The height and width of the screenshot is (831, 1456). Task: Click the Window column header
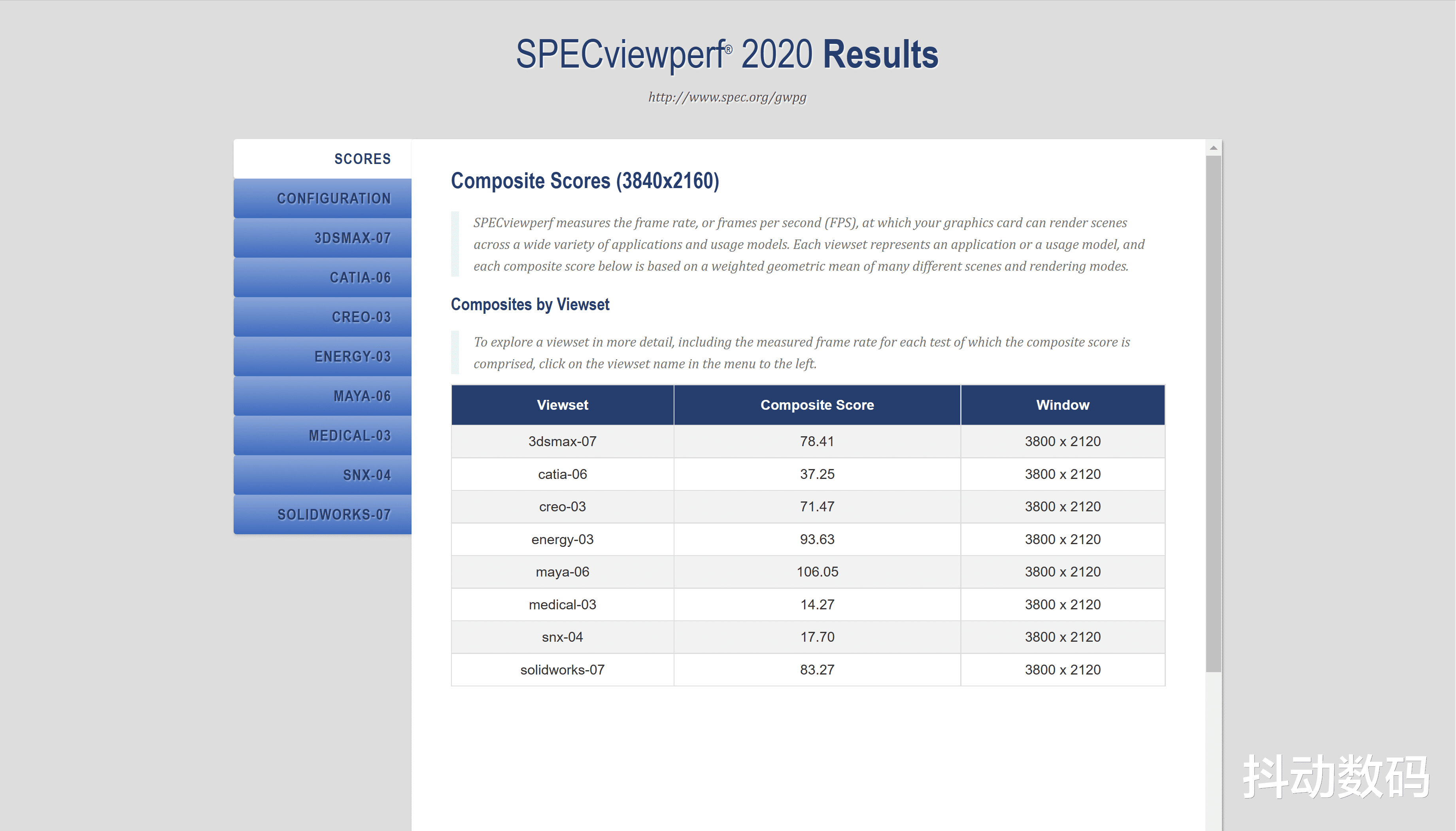tap(1063, 405)
